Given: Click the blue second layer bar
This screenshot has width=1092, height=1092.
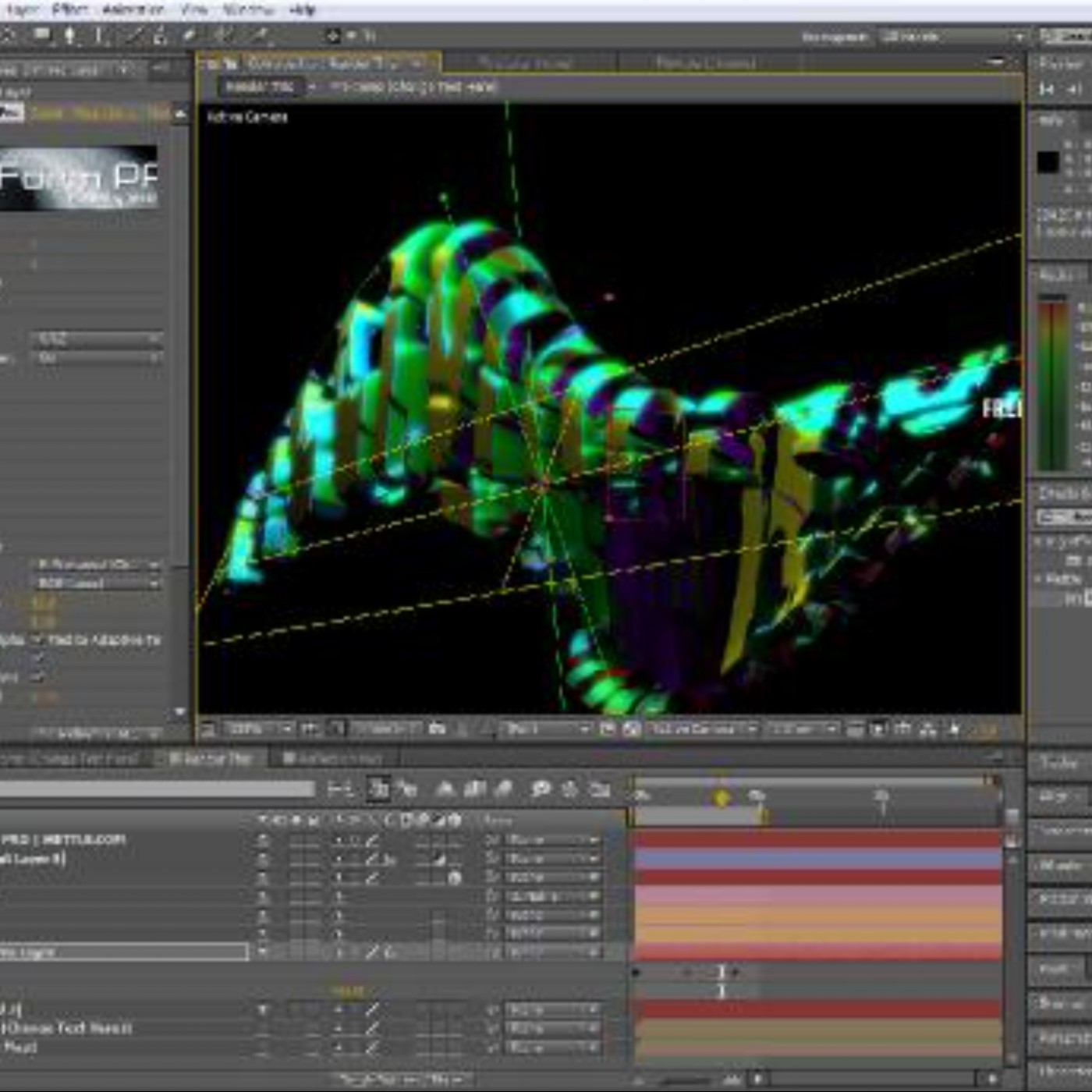Looking at the screenshot, I should (x=817, y=859).
